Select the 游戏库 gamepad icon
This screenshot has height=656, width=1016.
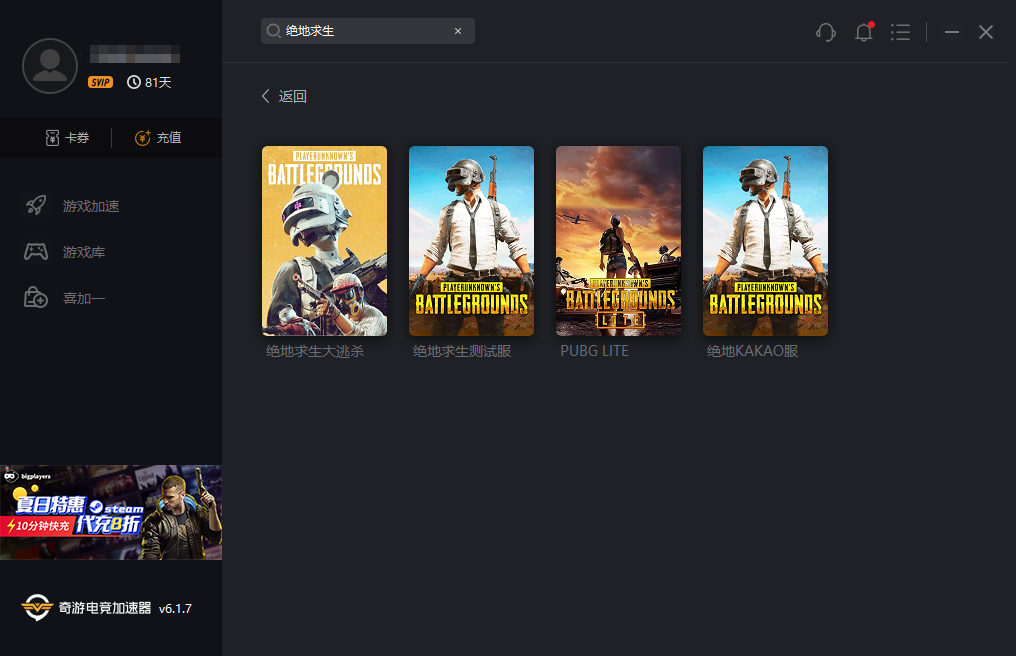[x=36, y=252]
